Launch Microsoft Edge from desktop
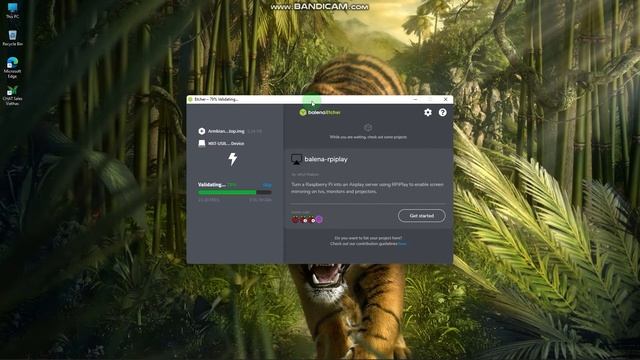 [x=12, y=68]
